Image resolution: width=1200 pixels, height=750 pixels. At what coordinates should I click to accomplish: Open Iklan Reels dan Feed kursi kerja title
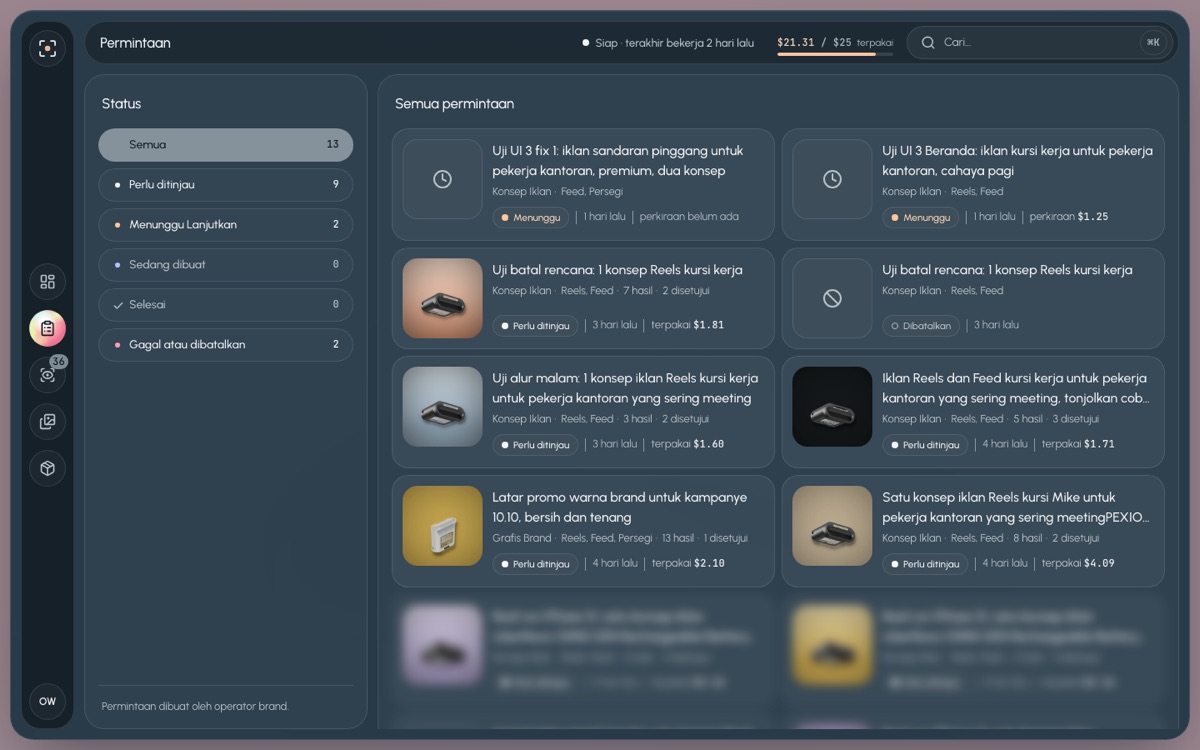point(1016,388)
